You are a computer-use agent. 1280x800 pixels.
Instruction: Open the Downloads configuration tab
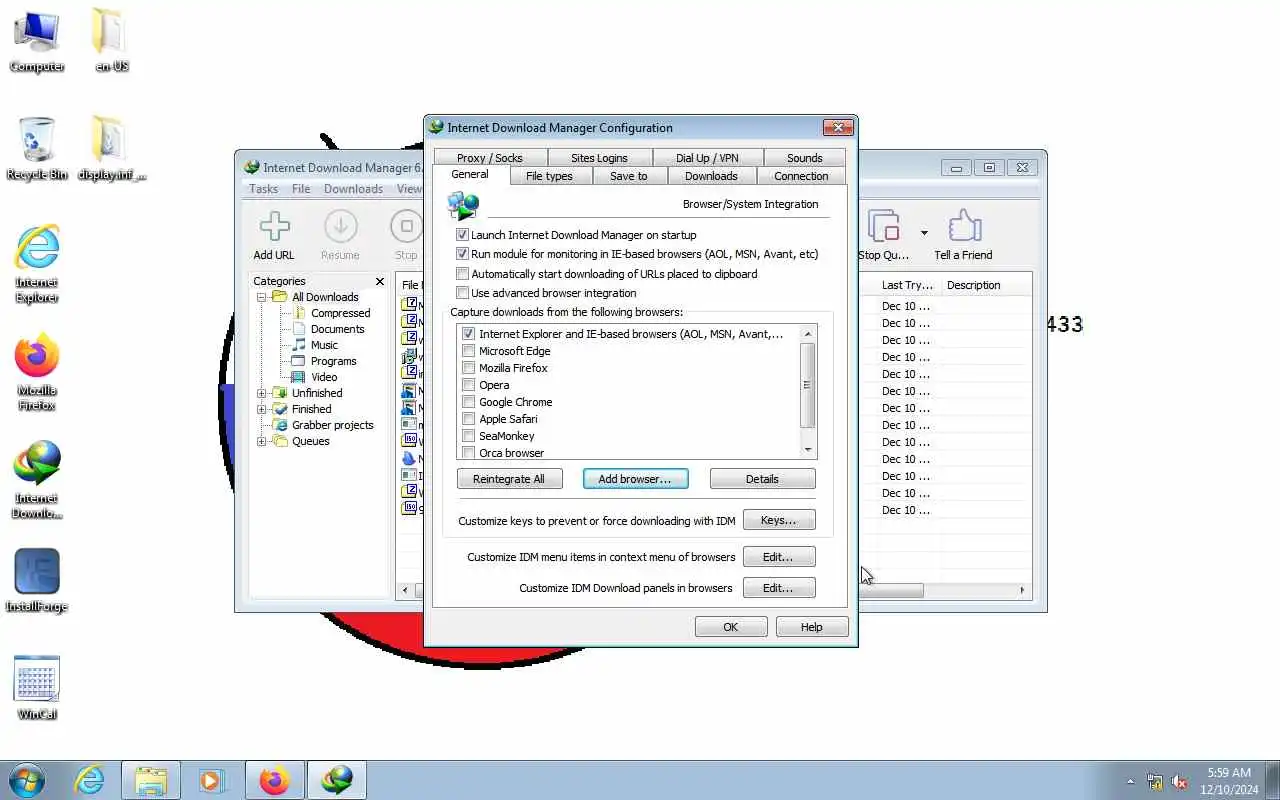pos(711,176)
